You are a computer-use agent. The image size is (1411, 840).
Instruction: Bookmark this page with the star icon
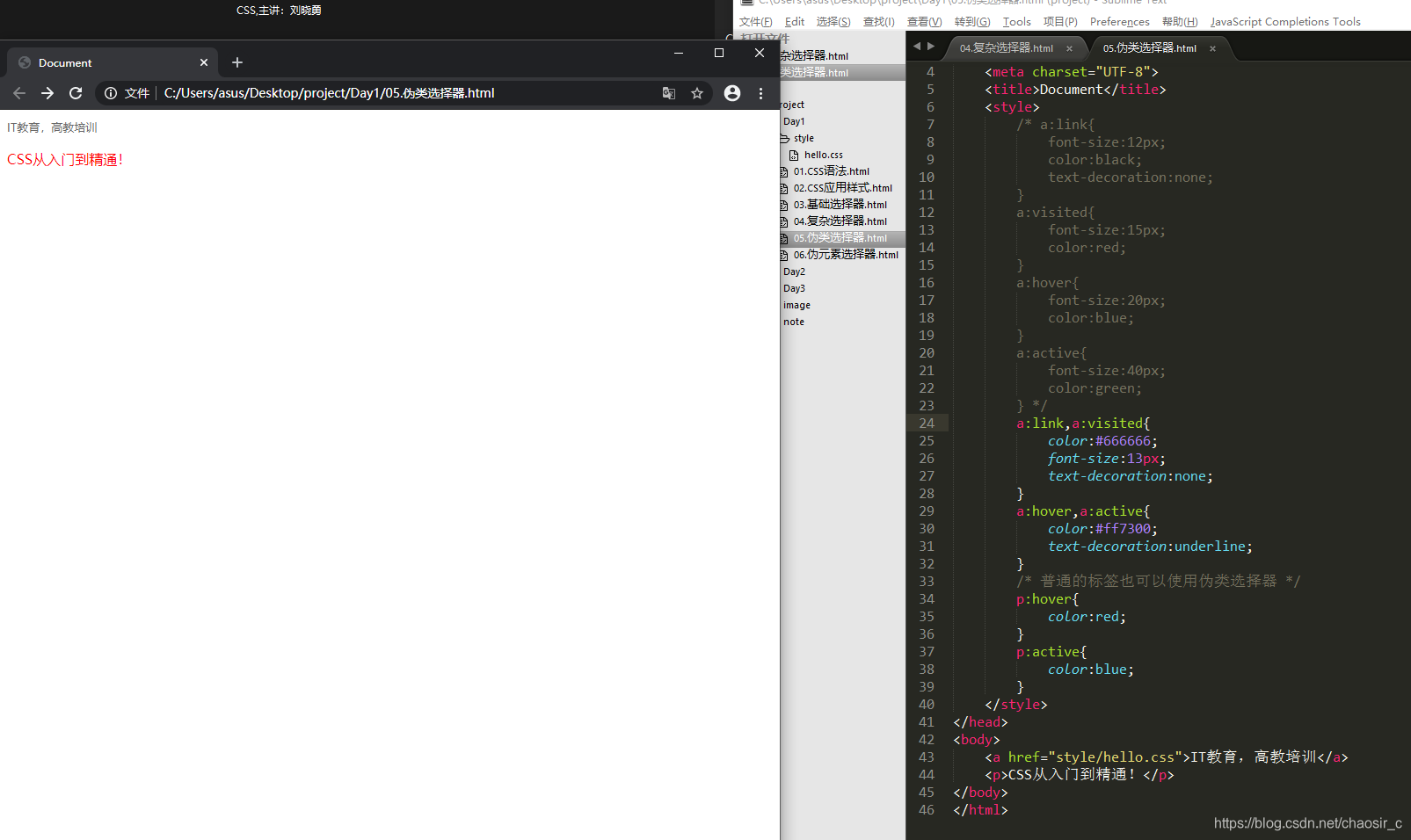[x=697, y=93]
